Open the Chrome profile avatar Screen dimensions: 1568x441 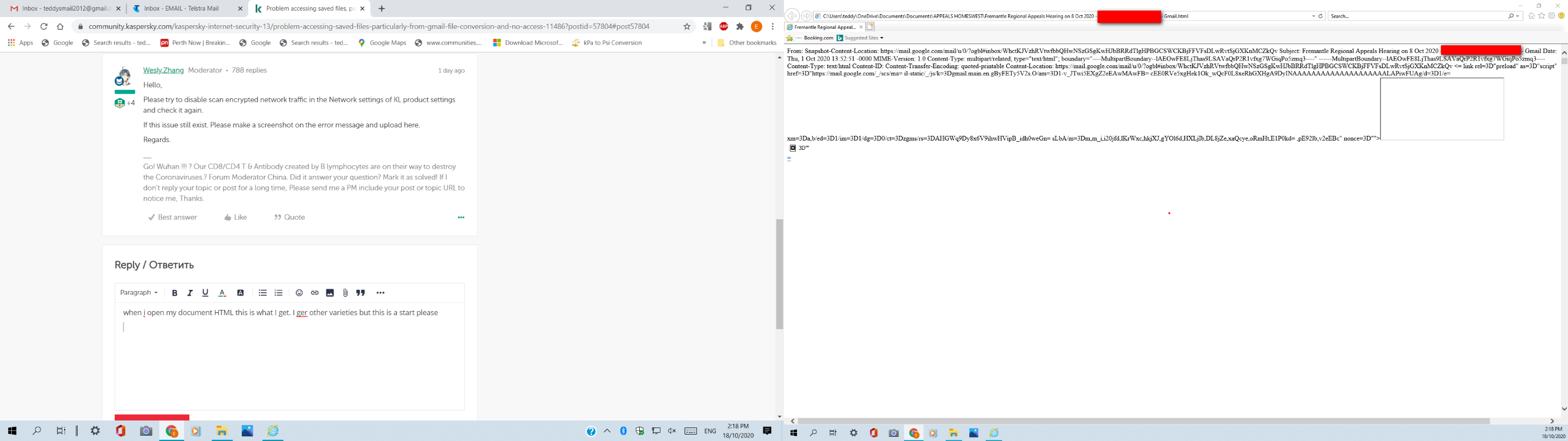click(756, 26)
